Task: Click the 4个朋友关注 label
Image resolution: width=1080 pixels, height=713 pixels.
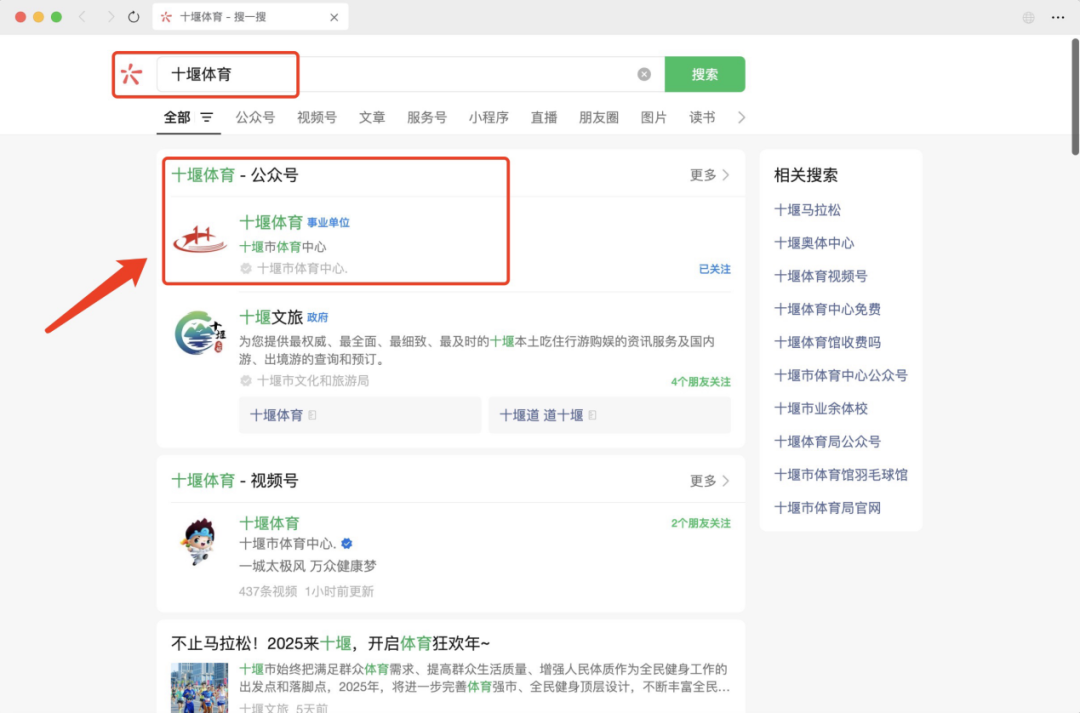Action: (x=700, y=382)
